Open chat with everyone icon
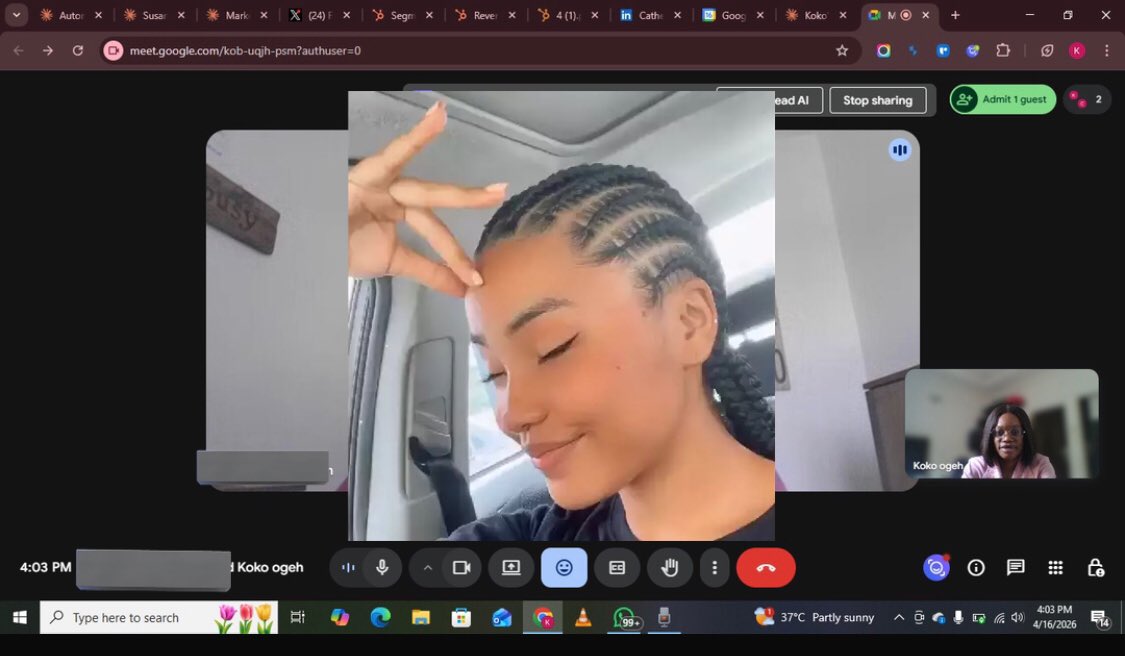This screenshot has width=1125, height=656. [1015, 568]
